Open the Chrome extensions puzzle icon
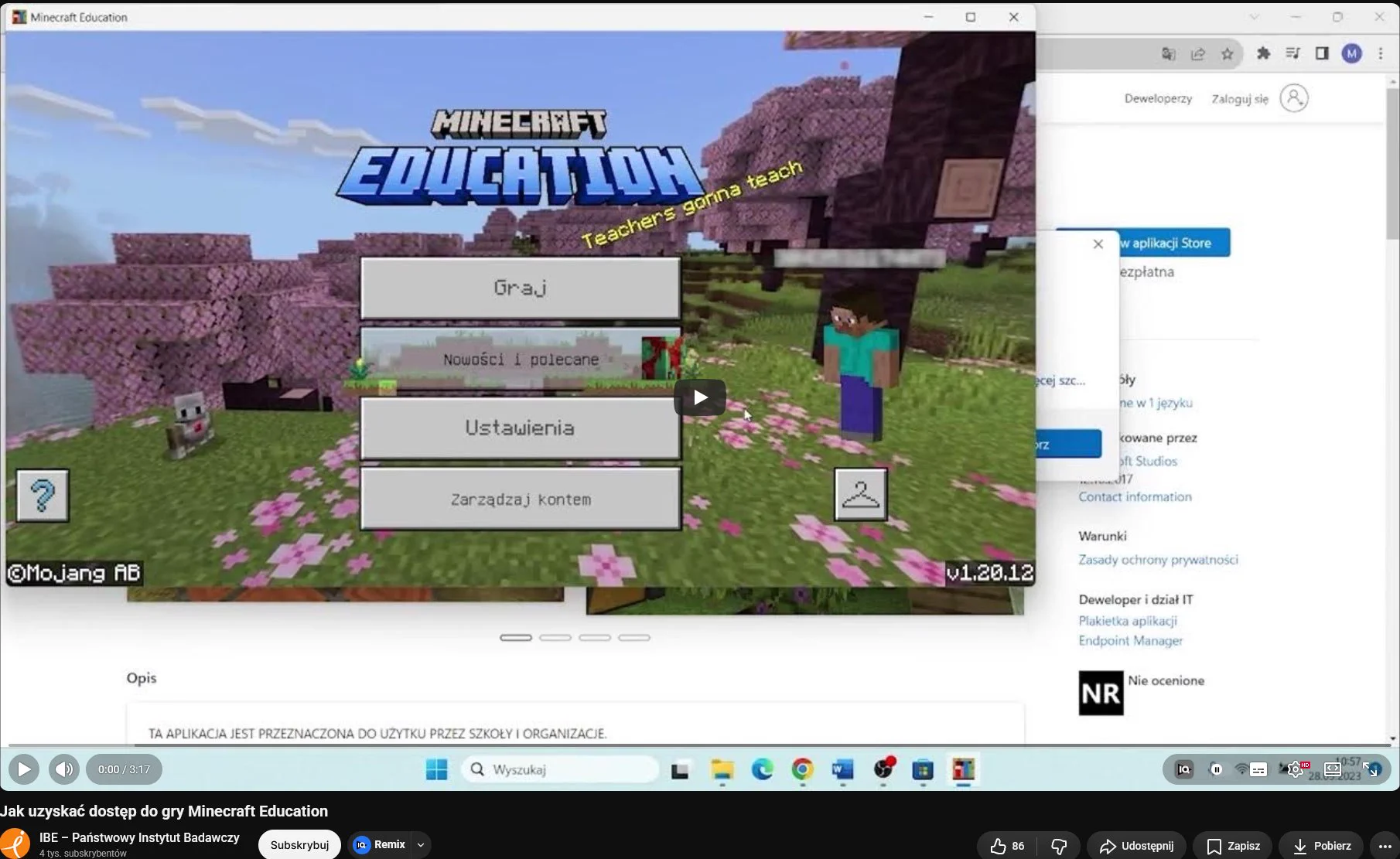The height and width of the screenshot is (859, 1400). pos(1263,53)
